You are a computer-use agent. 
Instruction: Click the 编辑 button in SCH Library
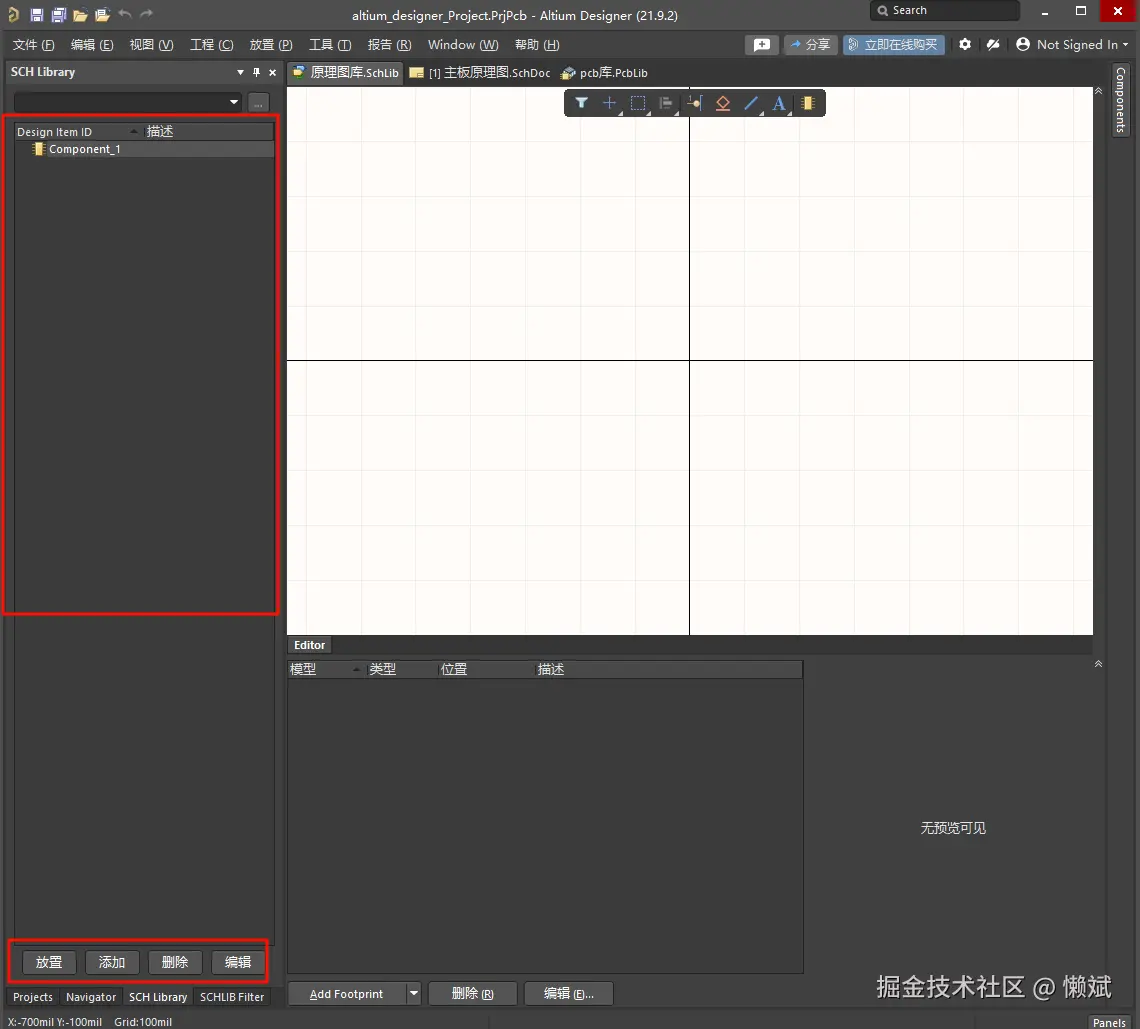click(x=238, y=962)
